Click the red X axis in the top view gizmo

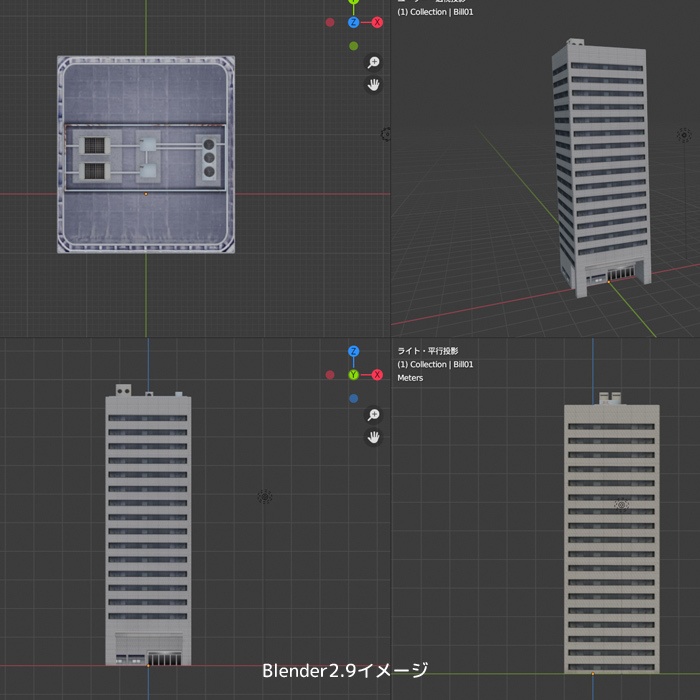[x=377, y=22]
